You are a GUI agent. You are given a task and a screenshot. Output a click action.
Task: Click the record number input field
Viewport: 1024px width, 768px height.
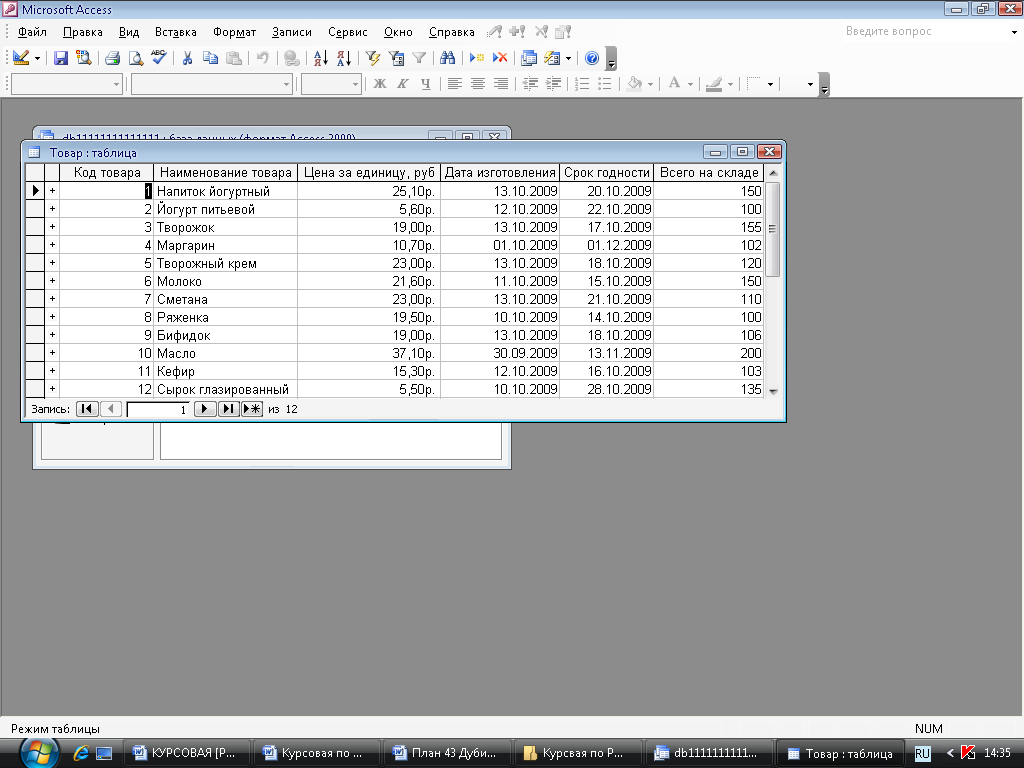pyautogui.click(x=158, y=409)
